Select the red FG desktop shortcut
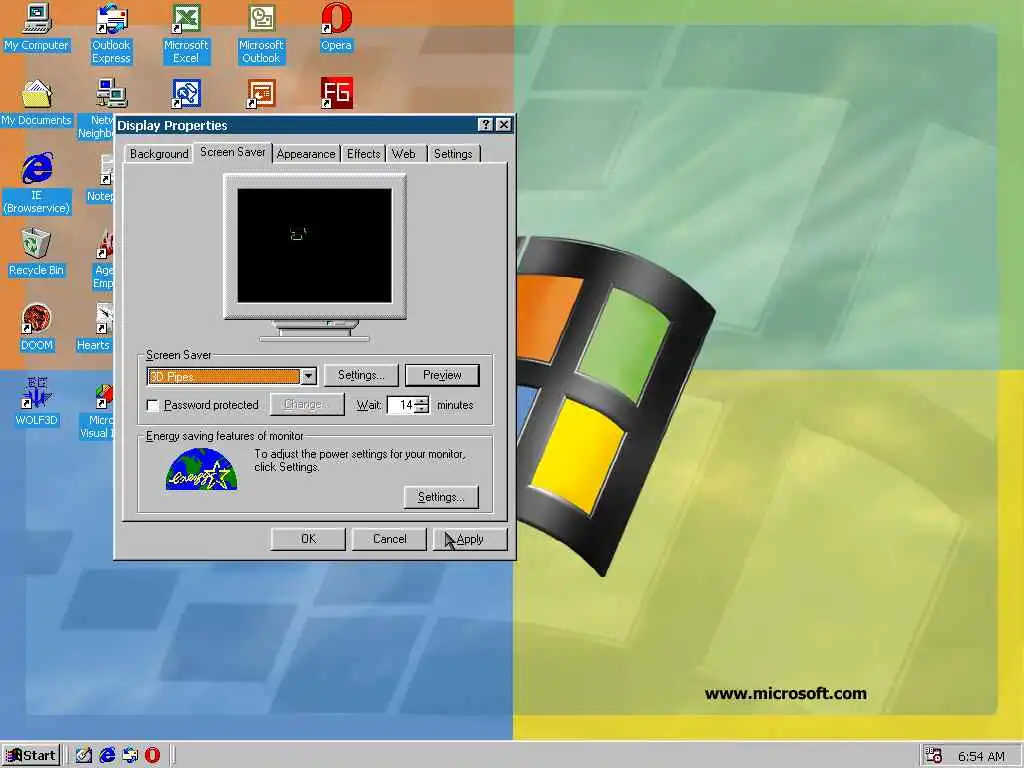Image resolution: width=1024 pixels, height=768 pixels. [x=336, y=93]
